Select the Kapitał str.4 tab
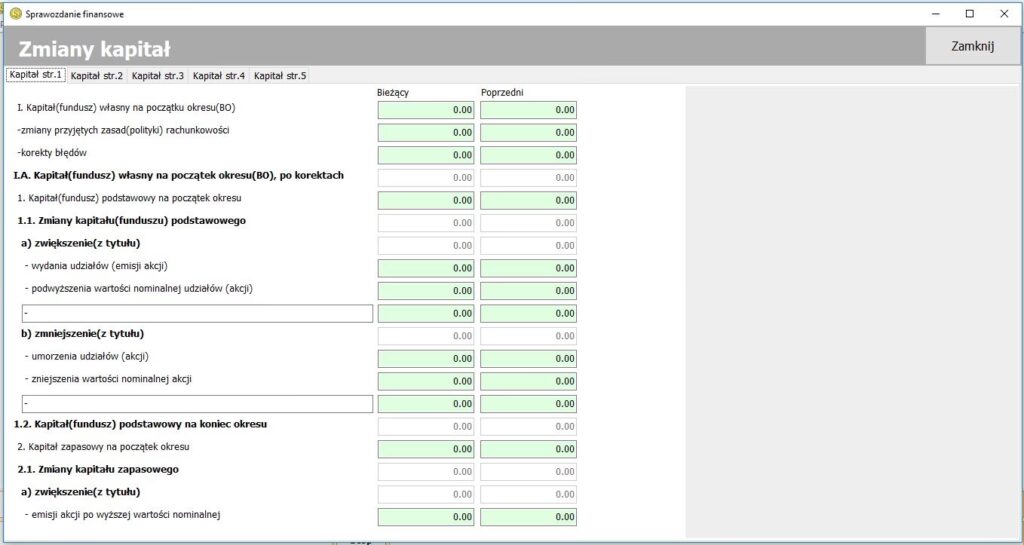Image resolution: width=1024 pixels, height=545 pixels. coord(219,75)
